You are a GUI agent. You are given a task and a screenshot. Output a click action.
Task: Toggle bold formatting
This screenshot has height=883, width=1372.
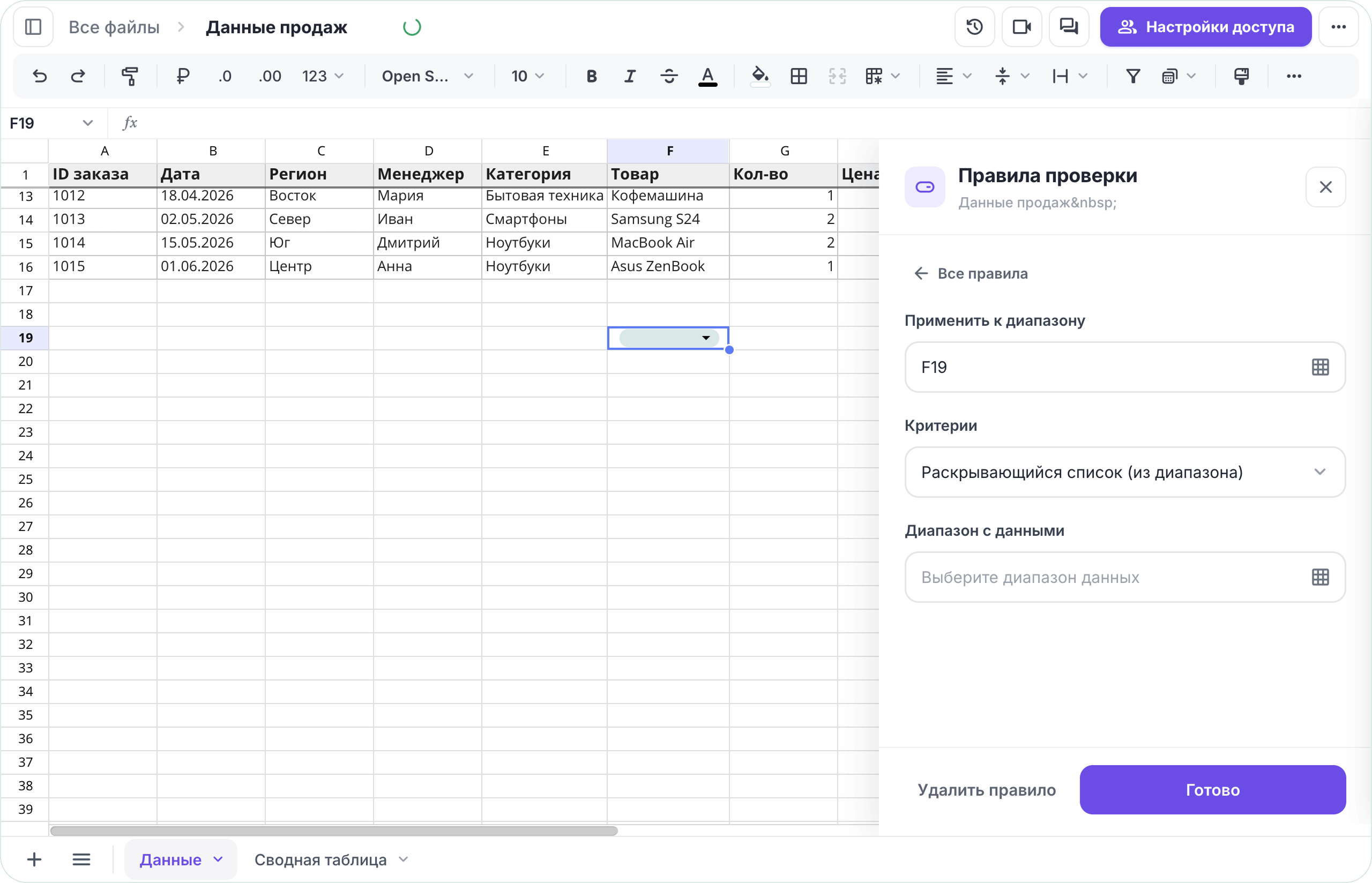click(592, 76)
